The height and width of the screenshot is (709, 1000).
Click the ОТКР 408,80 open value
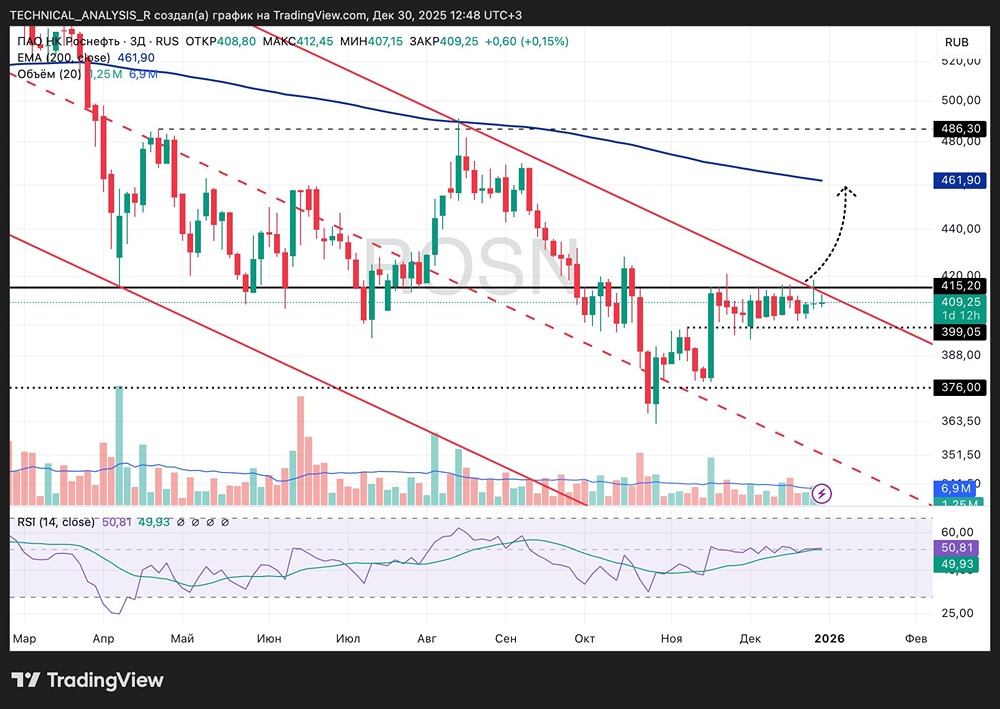(221, 41)
